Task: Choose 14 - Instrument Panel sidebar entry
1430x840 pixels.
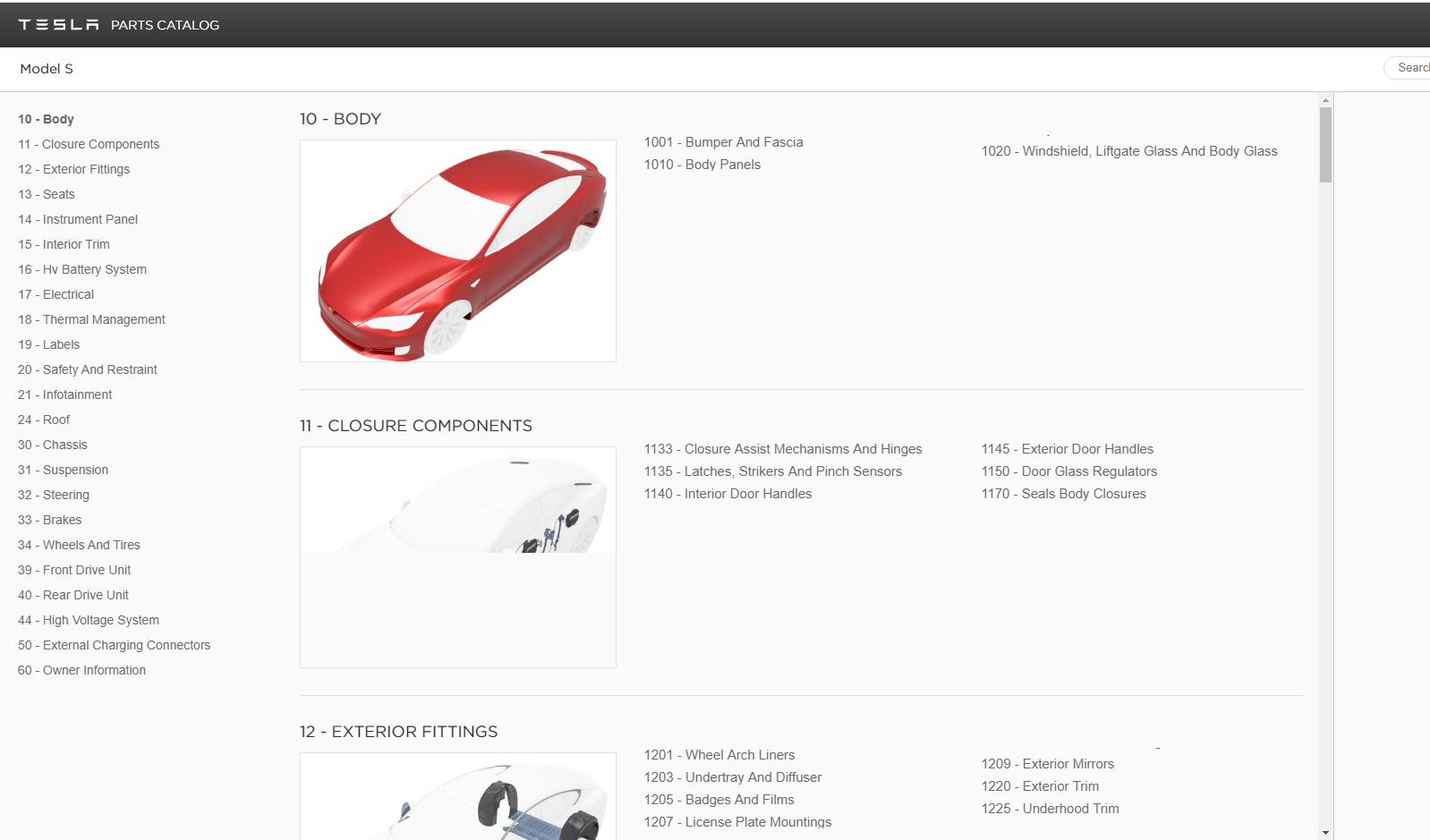Action: point(78,219)
